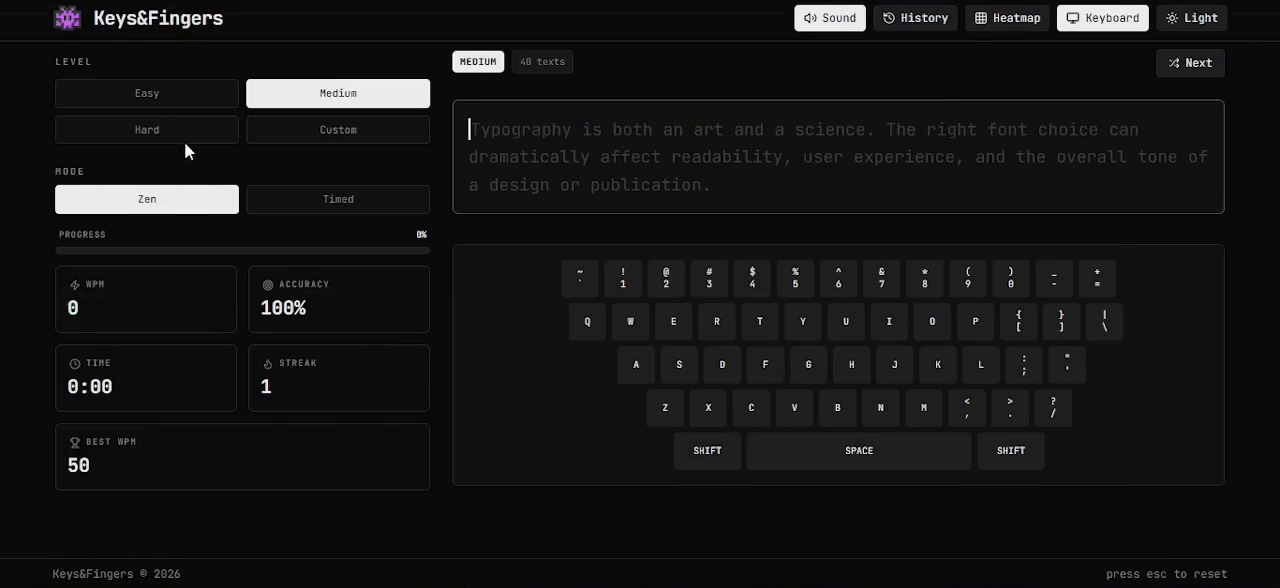Image resolution: width=1280 pixels, height=588 pixels.
Task: Click the Keys&Fingers title text
Action: (158, 18)
